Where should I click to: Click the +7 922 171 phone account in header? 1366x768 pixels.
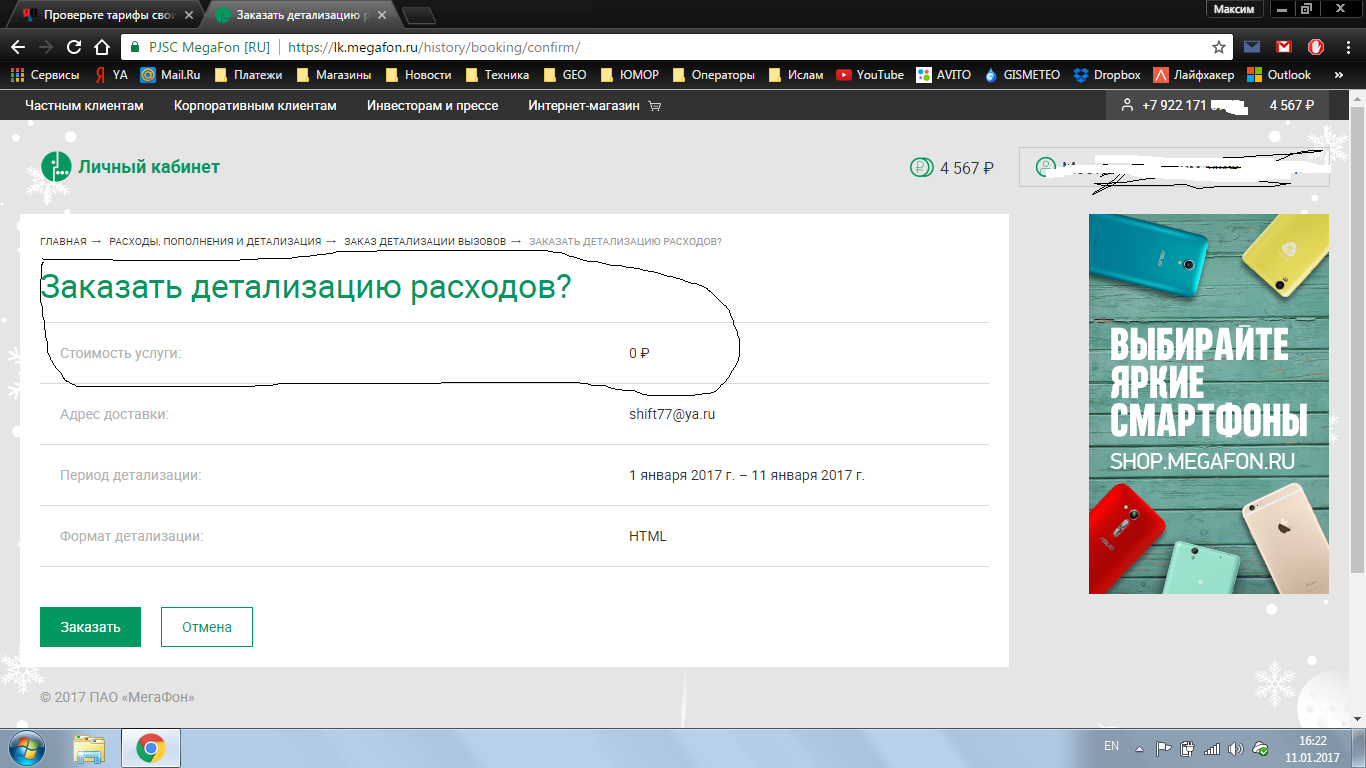click(1183, 105)
